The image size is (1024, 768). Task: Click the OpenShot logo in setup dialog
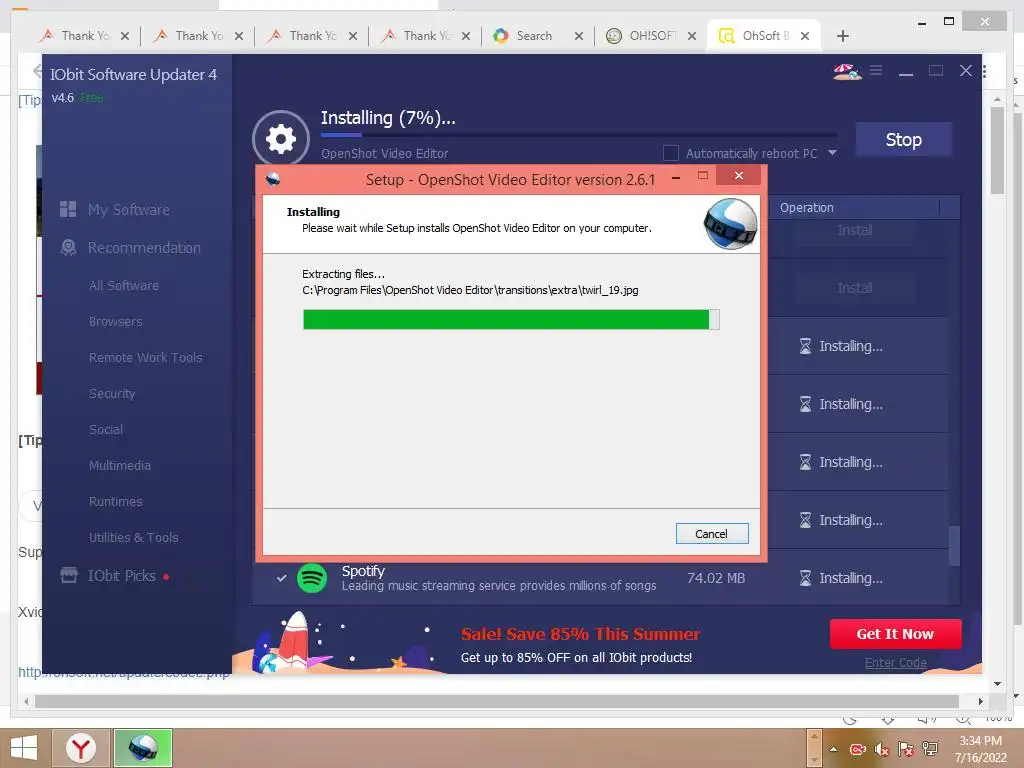tap(730, 223)
